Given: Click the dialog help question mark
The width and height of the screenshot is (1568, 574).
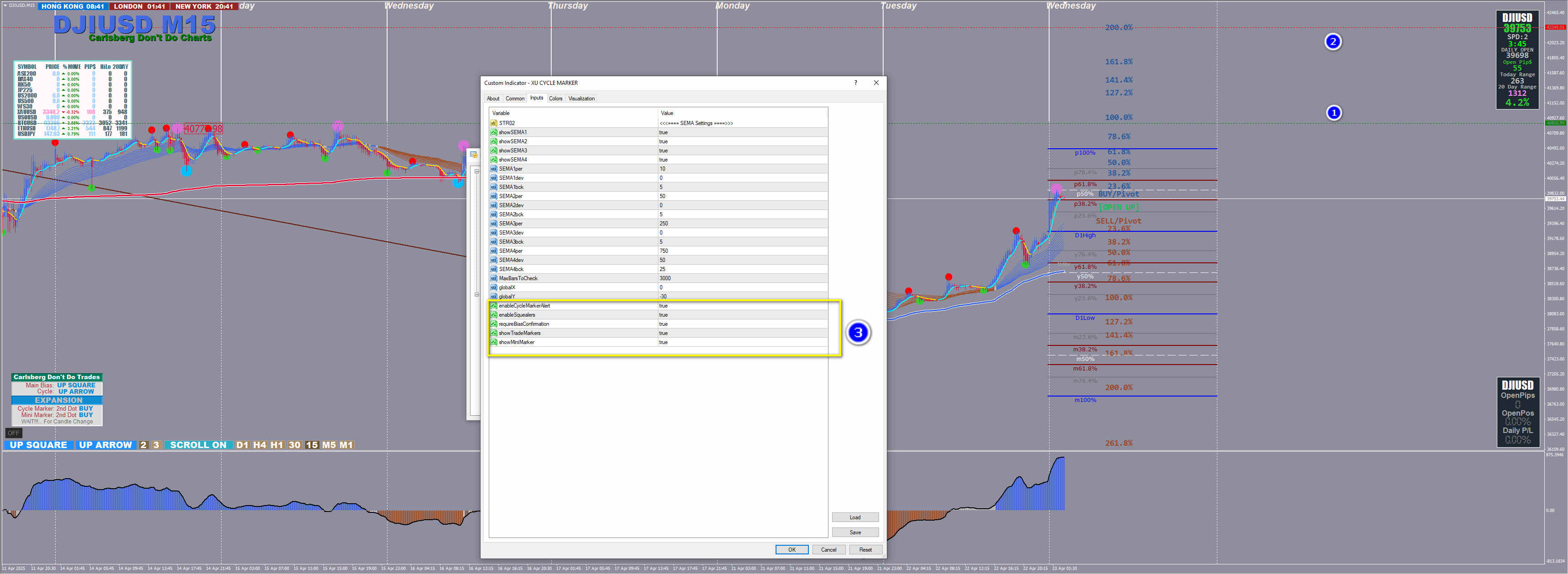Looking at the screenshot, I should 855,83.
